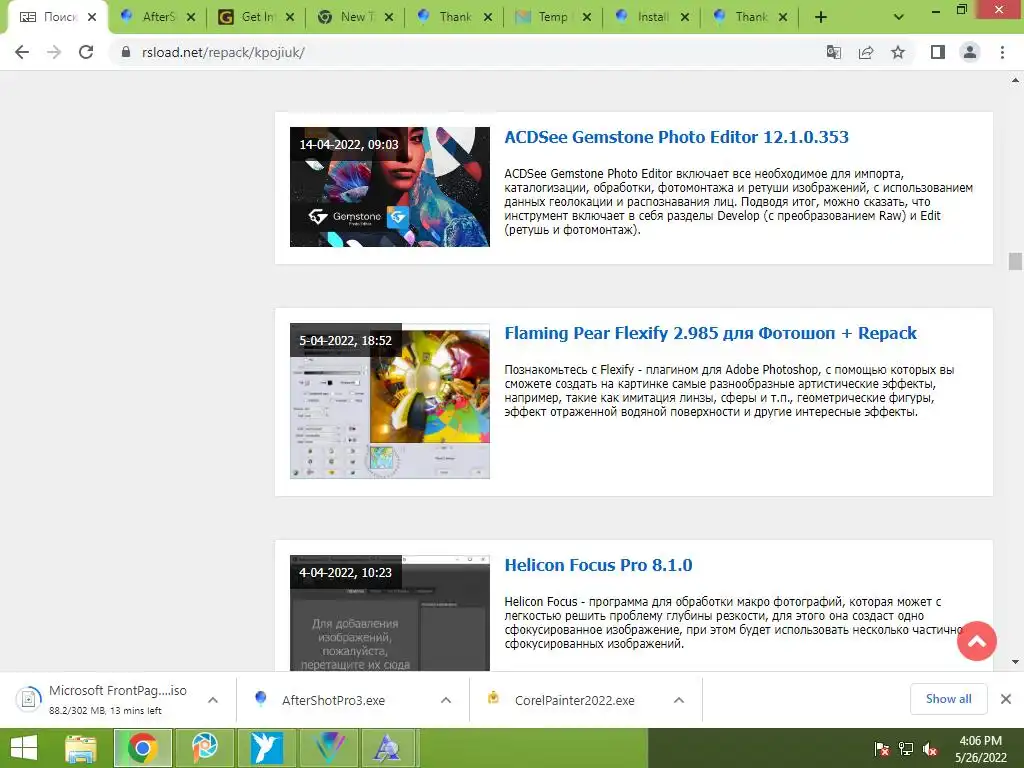The width and height of the screenshot is (1024, 768).
Task: Open the ACDSee Gemstone thumbnail image
Action: coord(390,187)
